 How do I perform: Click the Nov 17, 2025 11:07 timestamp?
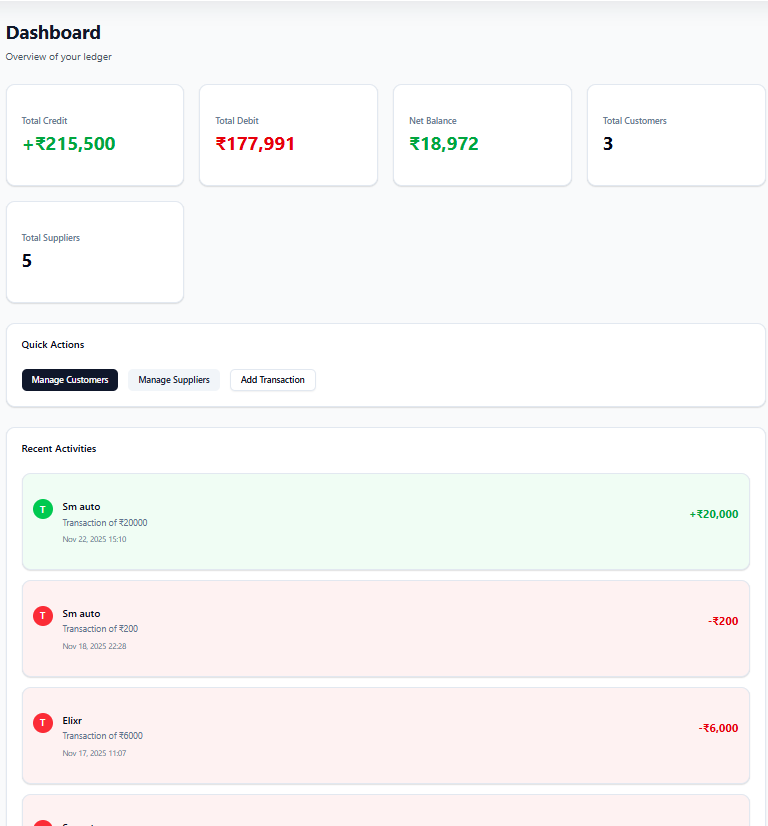(x=94, y=753)
